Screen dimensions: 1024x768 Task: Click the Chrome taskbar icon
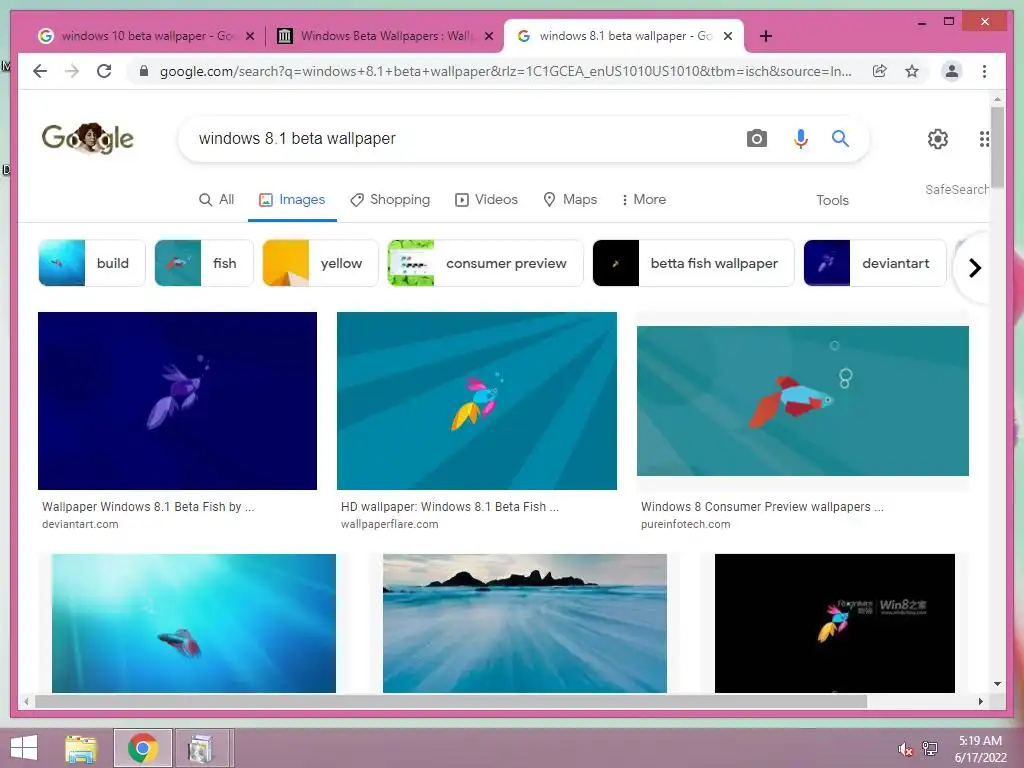pyautogui.click(x=142, y=748)
